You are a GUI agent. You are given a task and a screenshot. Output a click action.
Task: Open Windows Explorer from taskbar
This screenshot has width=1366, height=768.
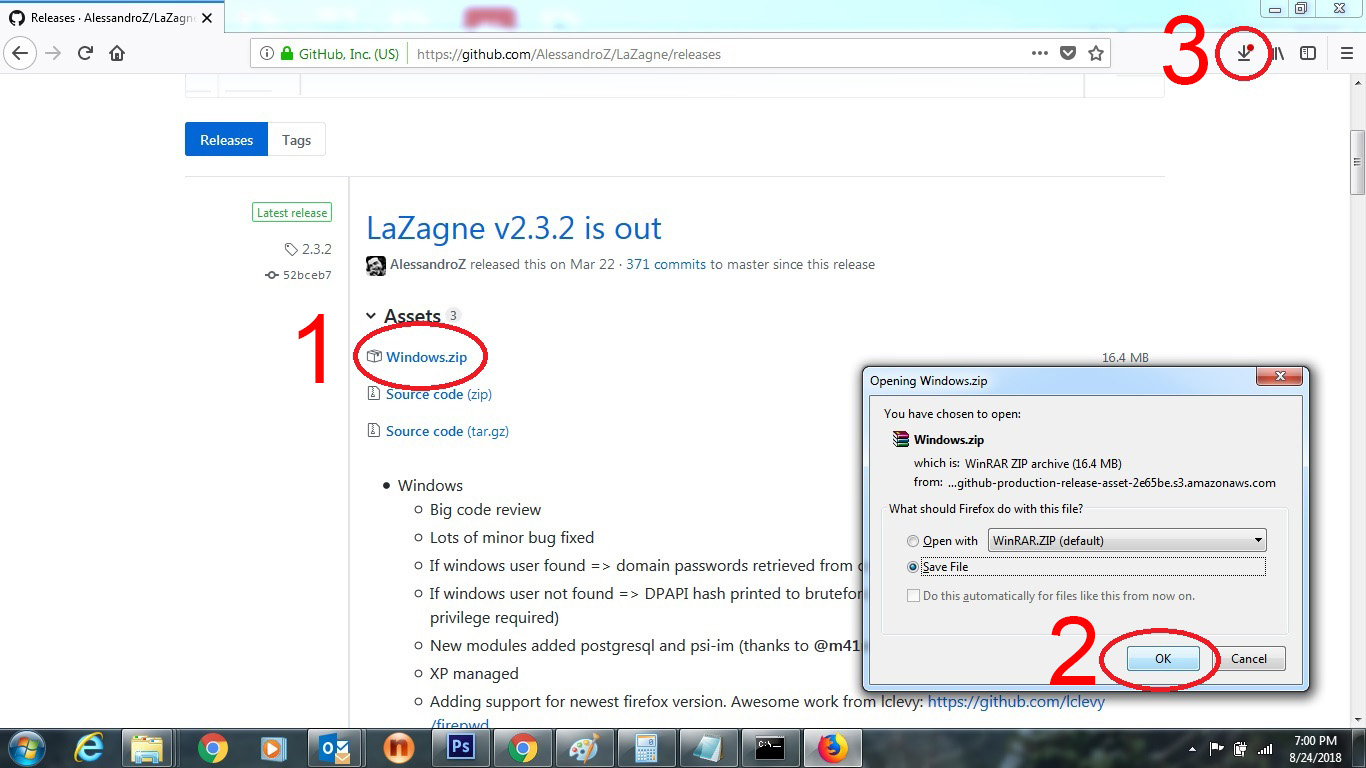pos(147,748)
